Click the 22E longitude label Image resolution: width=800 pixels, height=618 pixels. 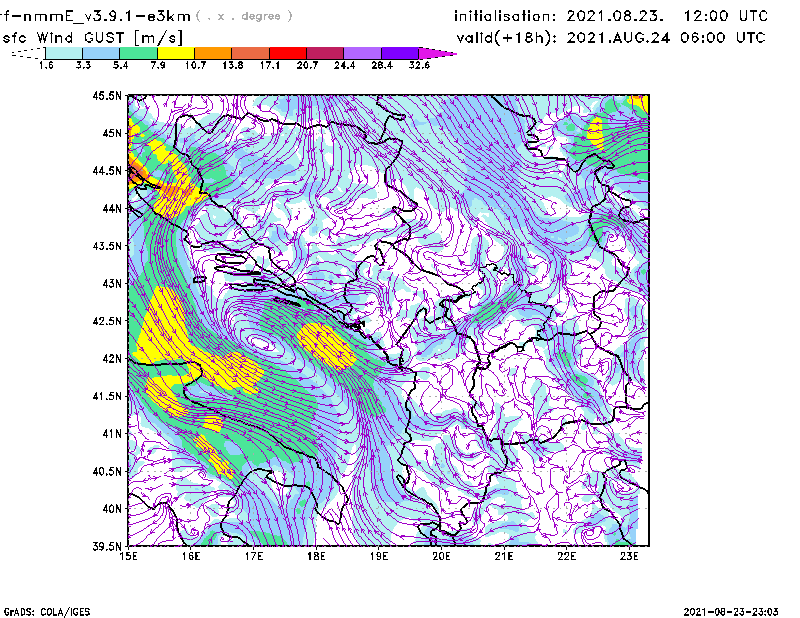[566, 556]
